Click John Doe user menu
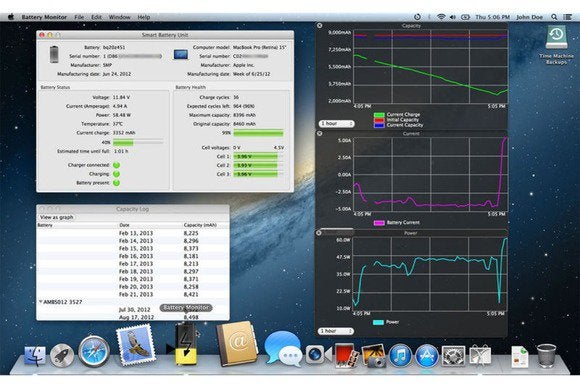Screen dimensions: 580x388 coord(529,17)
